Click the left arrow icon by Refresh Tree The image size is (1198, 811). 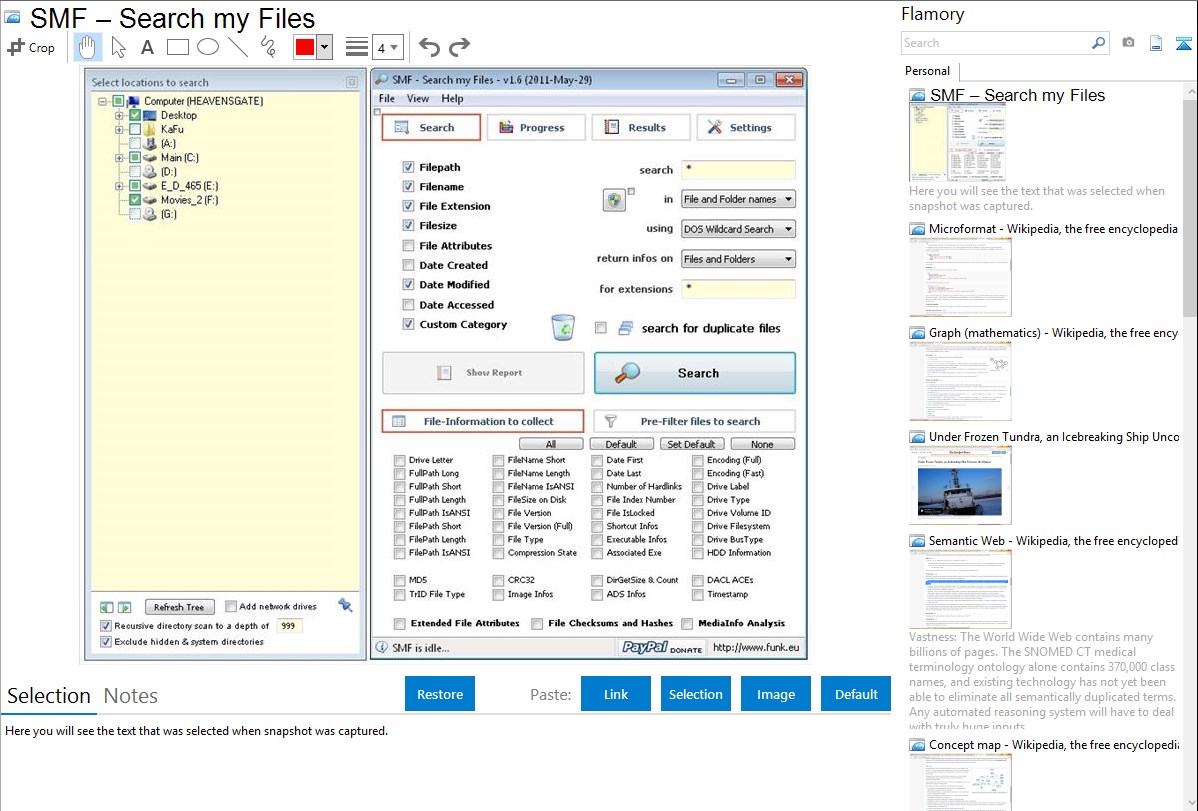[106, 607]
